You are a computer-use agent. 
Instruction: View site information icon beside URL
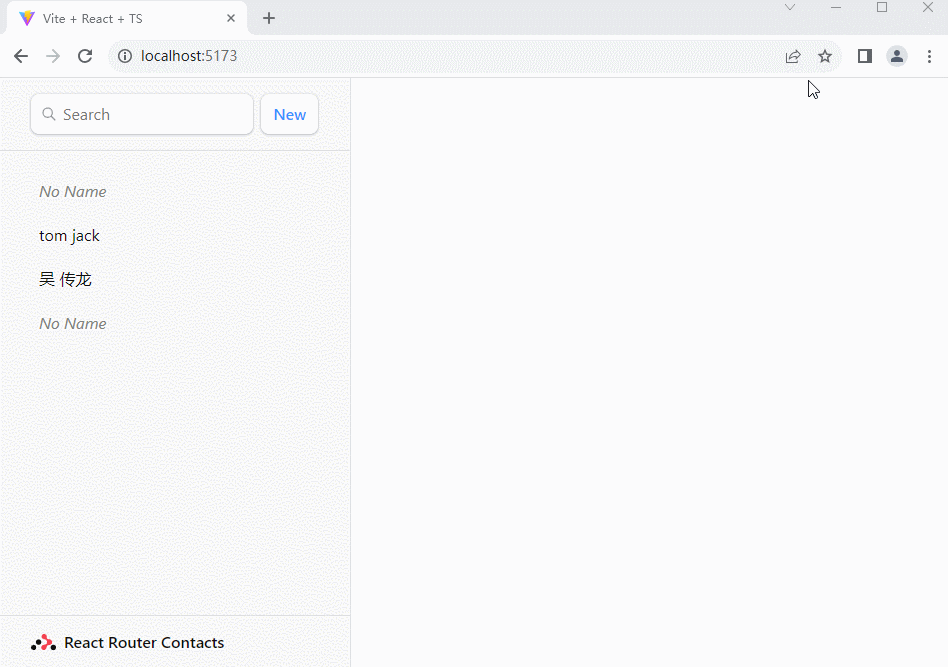coord(125,56)
